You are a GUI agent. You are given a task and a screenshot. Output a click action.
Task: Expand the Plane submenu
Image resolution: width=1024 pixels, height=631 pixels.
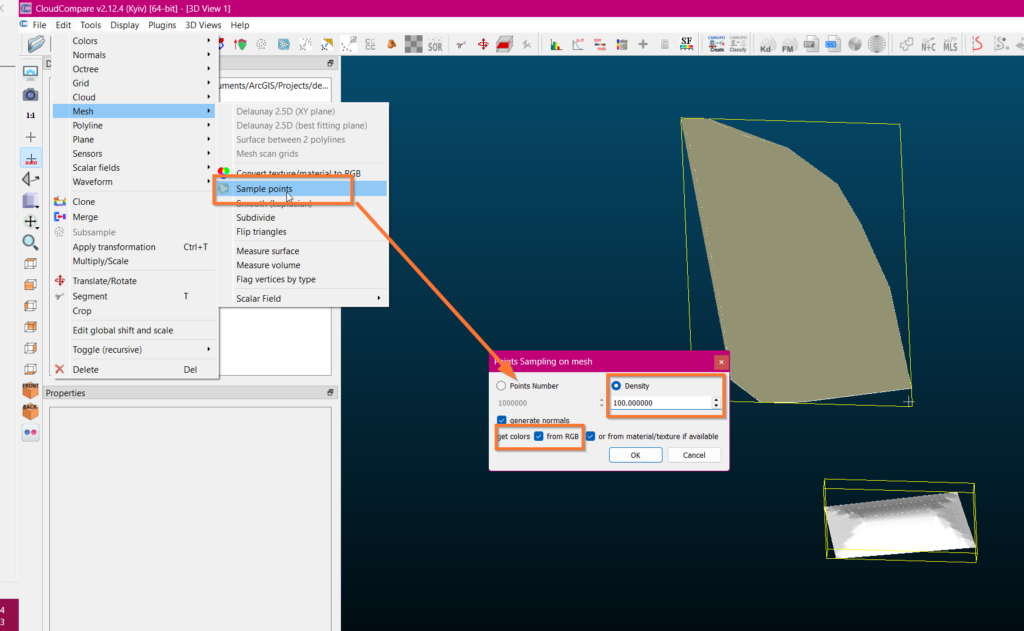(x=135, y=139)
